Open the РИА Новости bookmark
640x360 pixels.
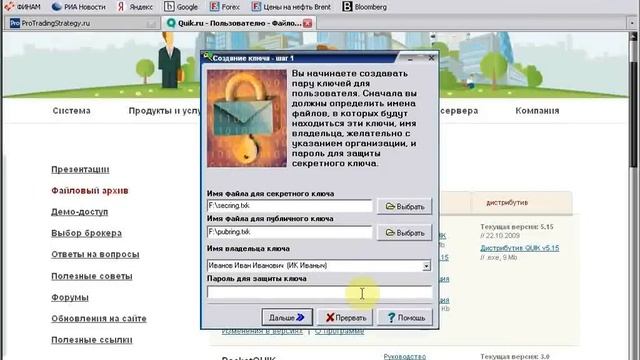pos(79,7)
